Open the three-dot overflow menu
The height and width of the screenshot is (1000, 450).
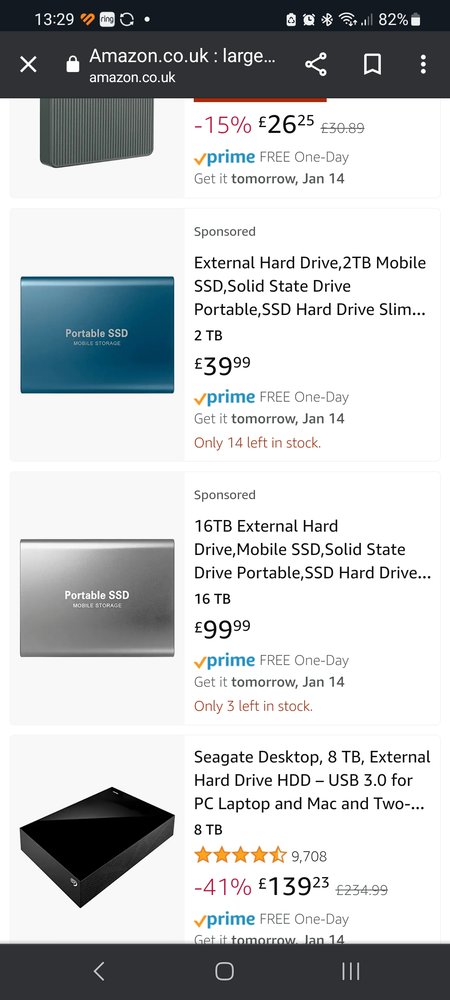[x=423, y=64]
